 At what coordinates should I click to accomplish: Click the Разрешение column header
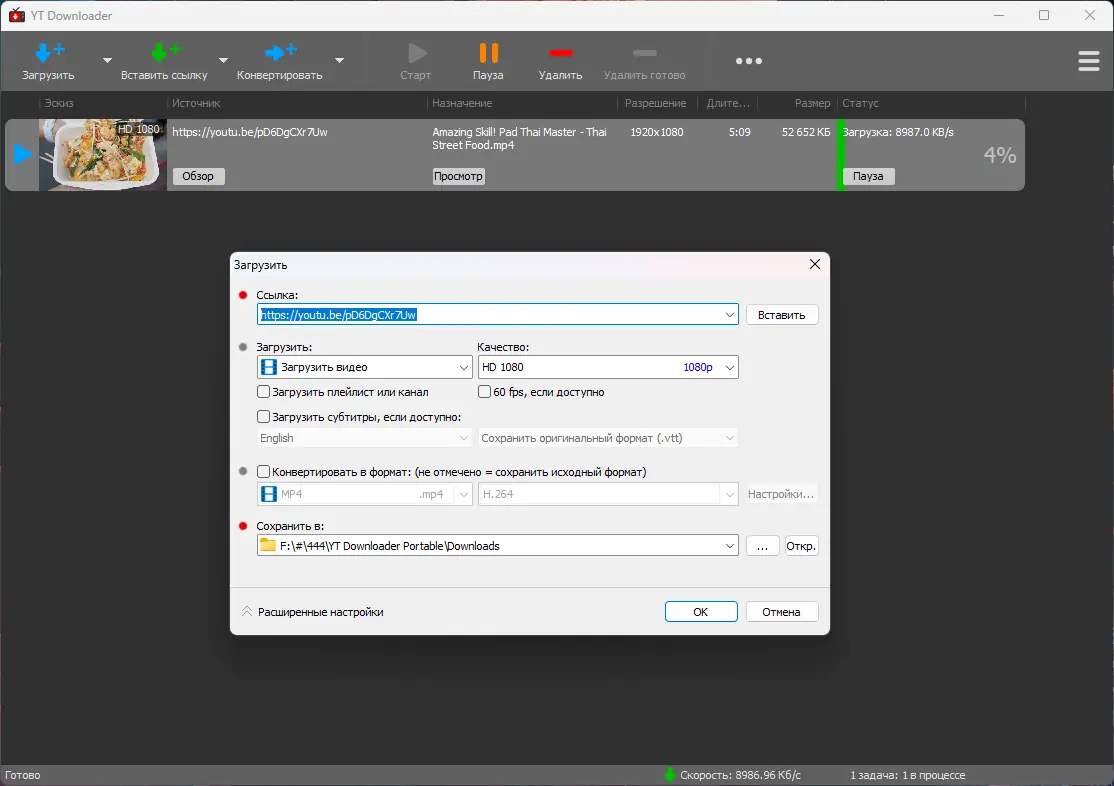pos(656,103)
